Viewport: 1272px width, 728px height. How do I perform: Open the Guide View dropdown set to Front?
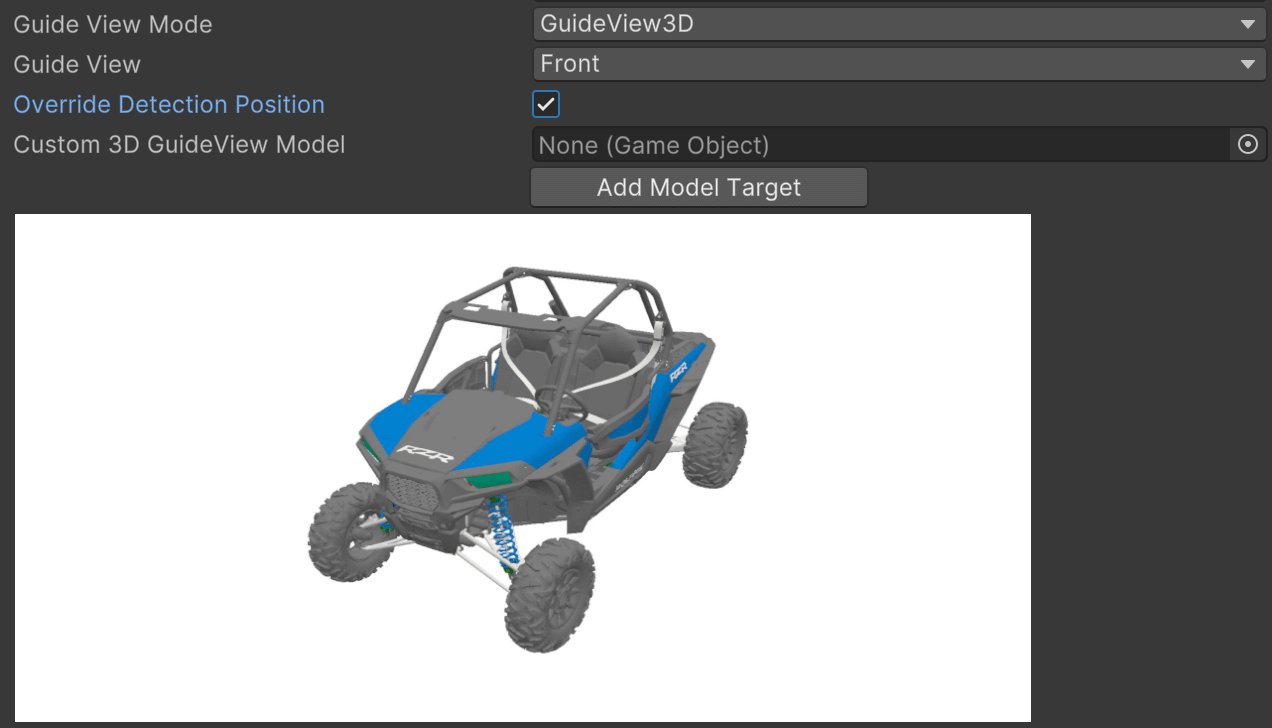(x=899, y=64)
